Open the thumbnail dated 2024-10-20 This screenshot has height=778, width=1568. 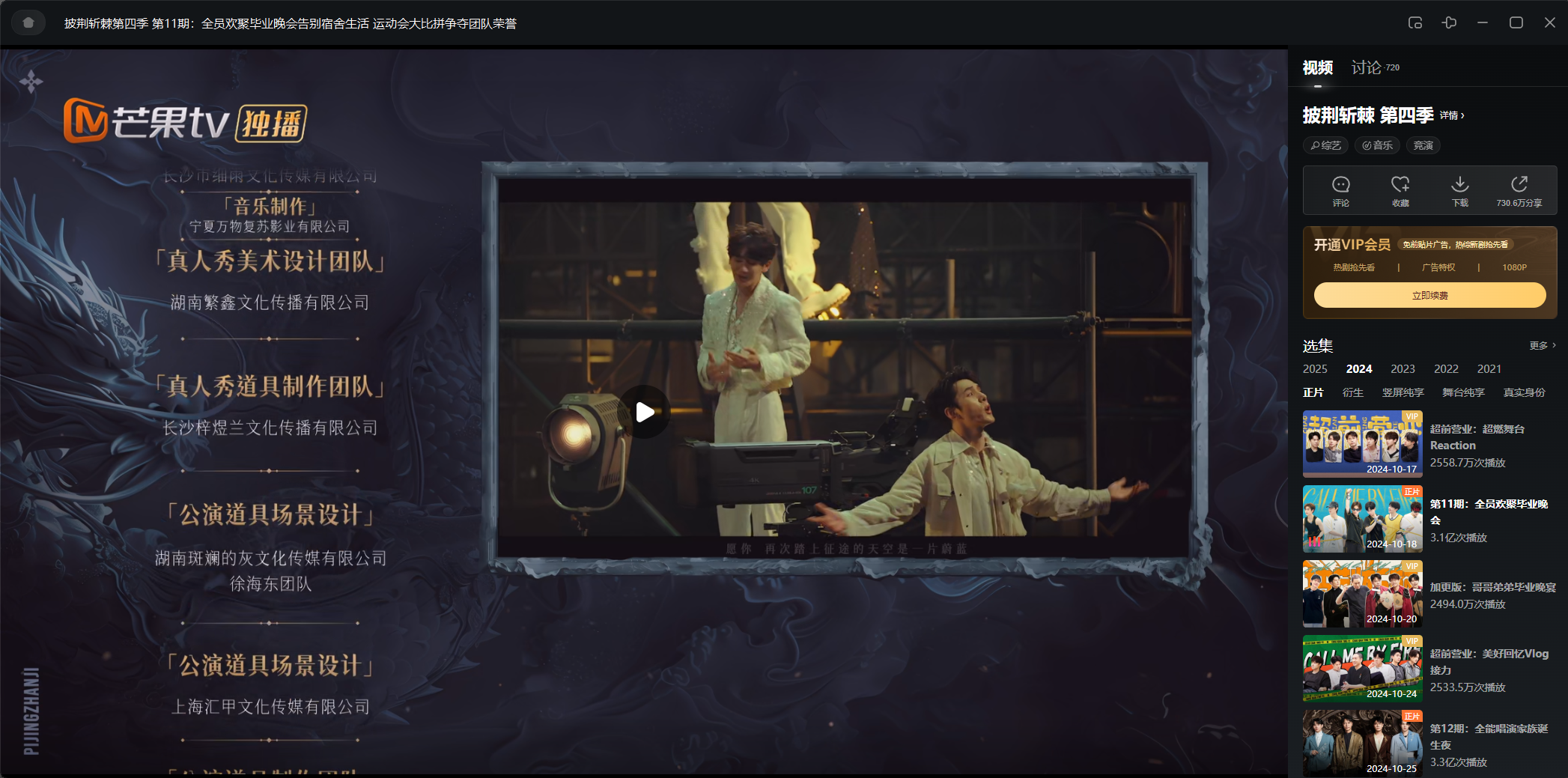(1363, 594)
